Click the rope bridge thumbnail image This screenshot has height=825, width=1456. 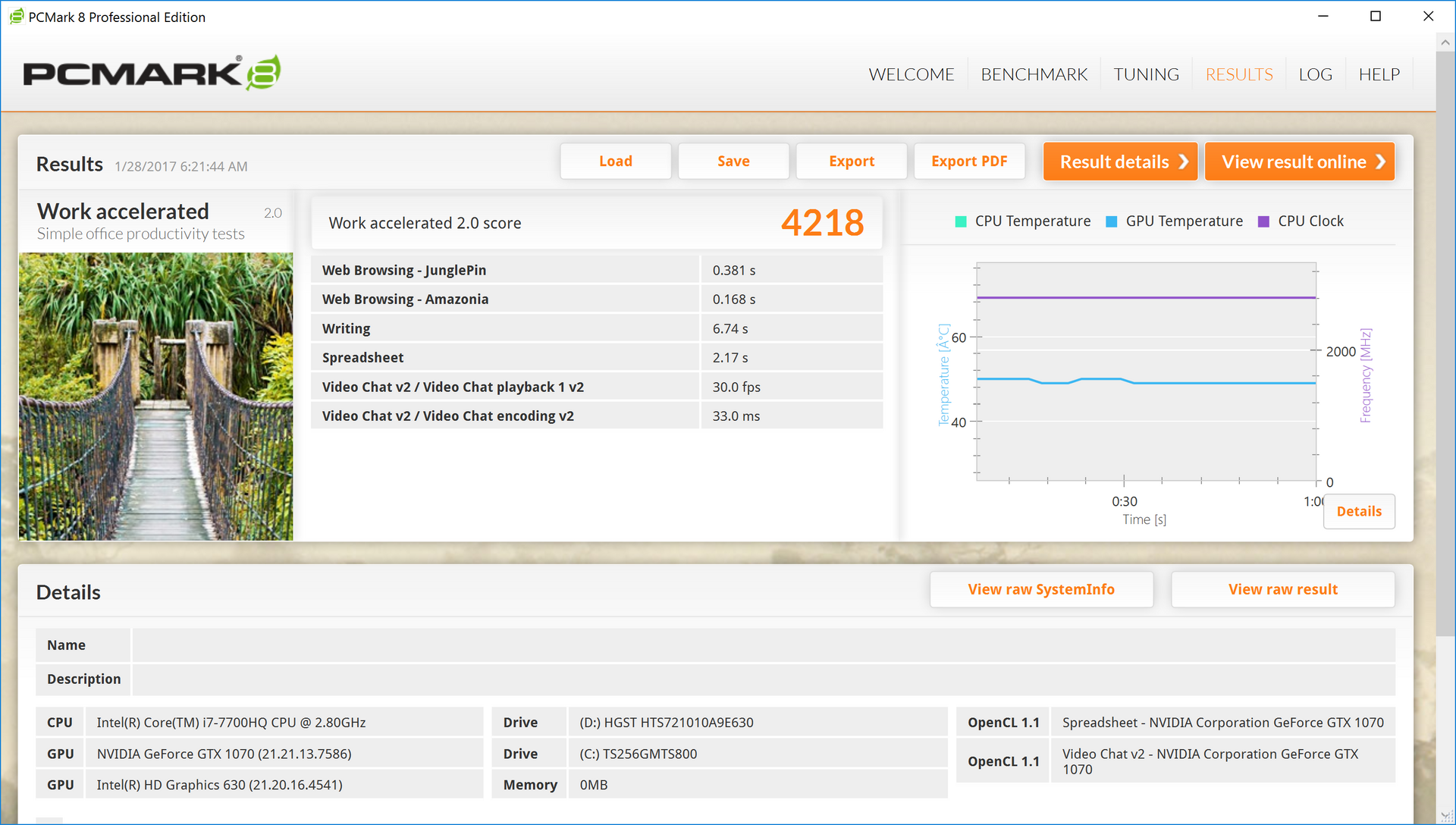point(155,397)
